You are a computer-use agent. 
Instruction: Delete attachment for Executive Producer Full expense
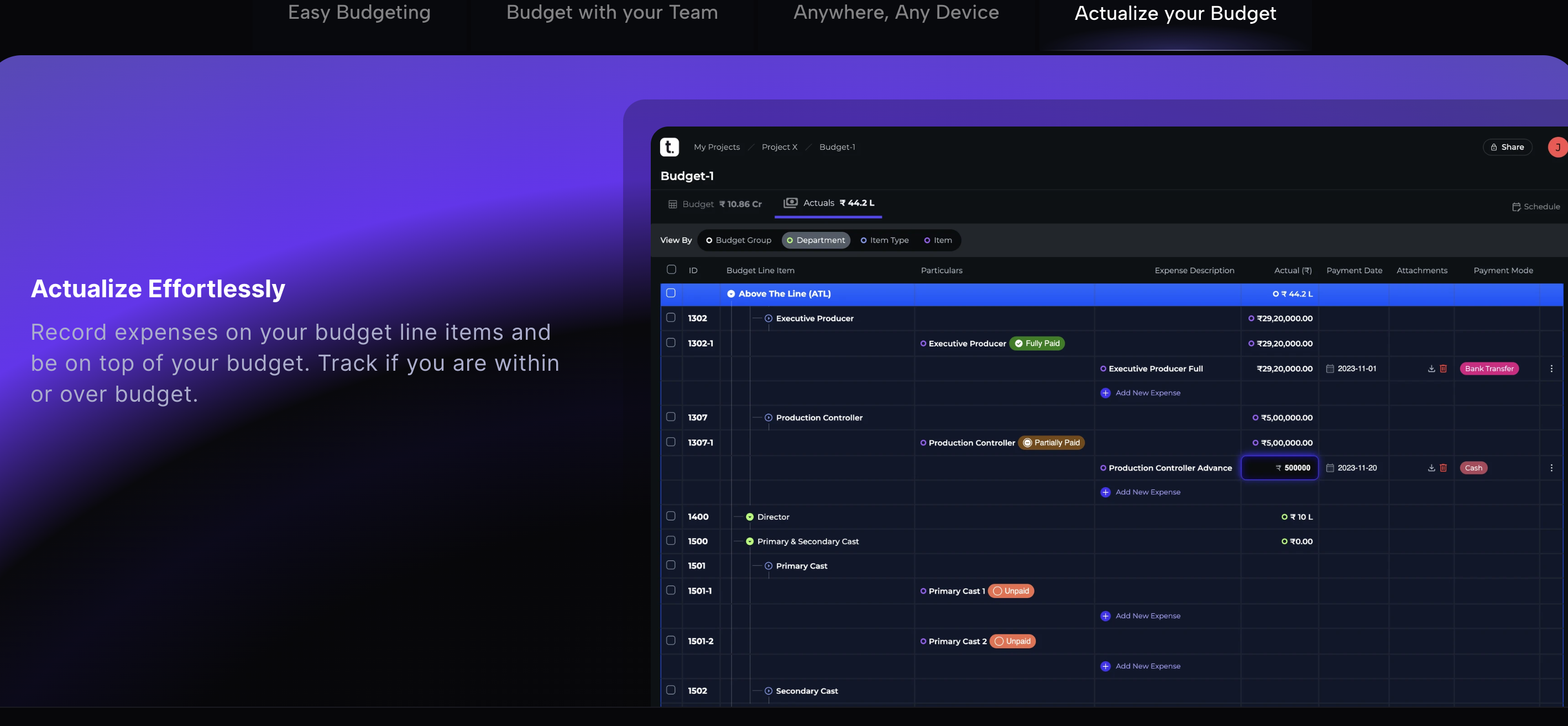(x=1443, y=369)
